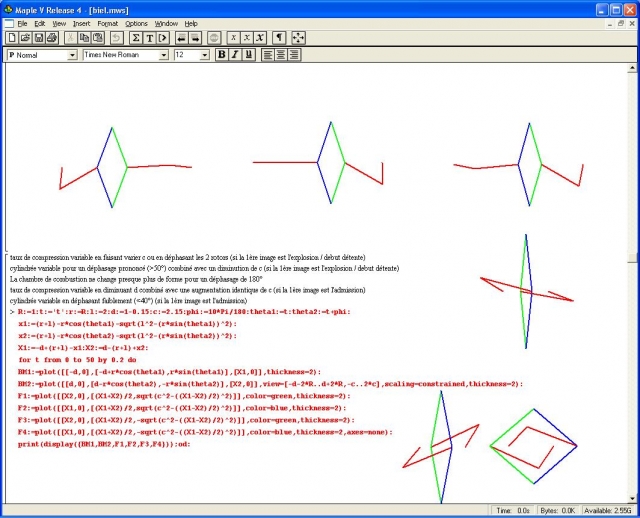
Task: Click the vertical scrollbar down arrow
Action: 631,497
